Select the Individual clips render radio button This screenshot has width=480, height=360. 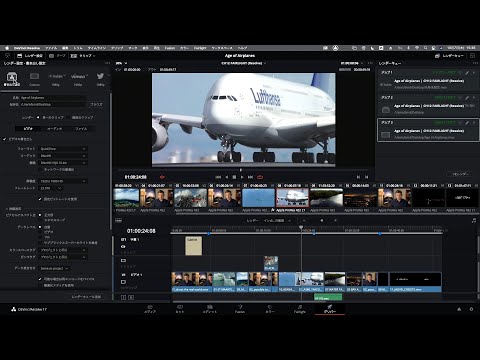point(68,117)
